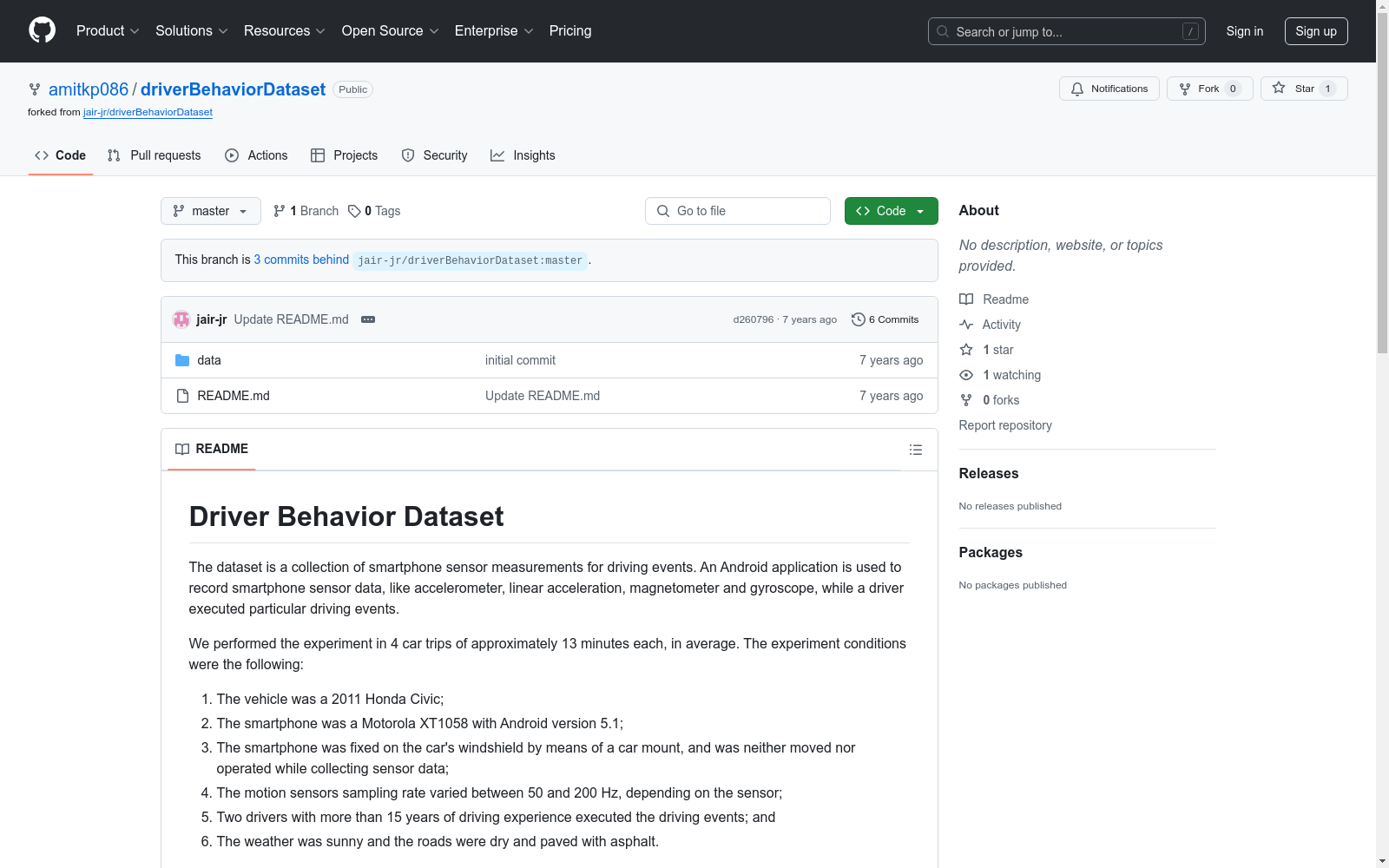1389x868 pixels.
Task: Star this repository
Action: click(1303, 89)
